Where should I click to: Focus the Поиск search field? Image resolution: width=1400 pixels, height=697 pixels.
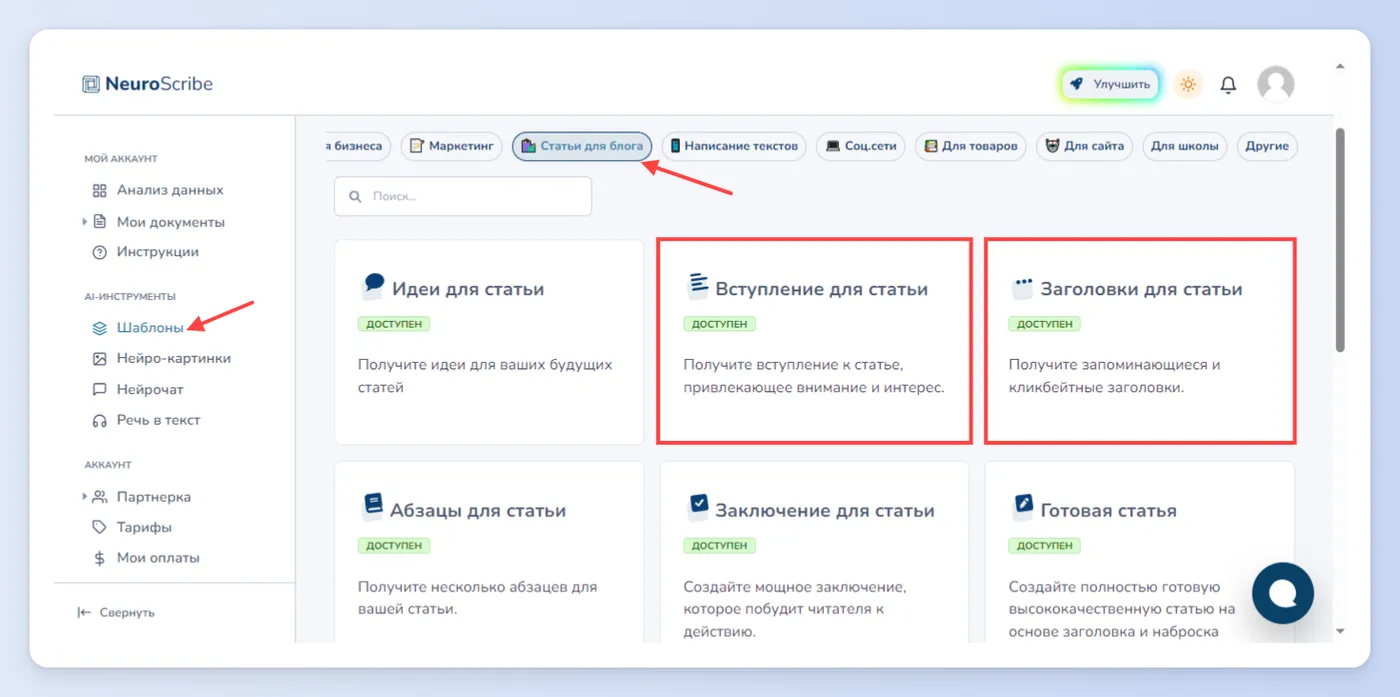463,197
